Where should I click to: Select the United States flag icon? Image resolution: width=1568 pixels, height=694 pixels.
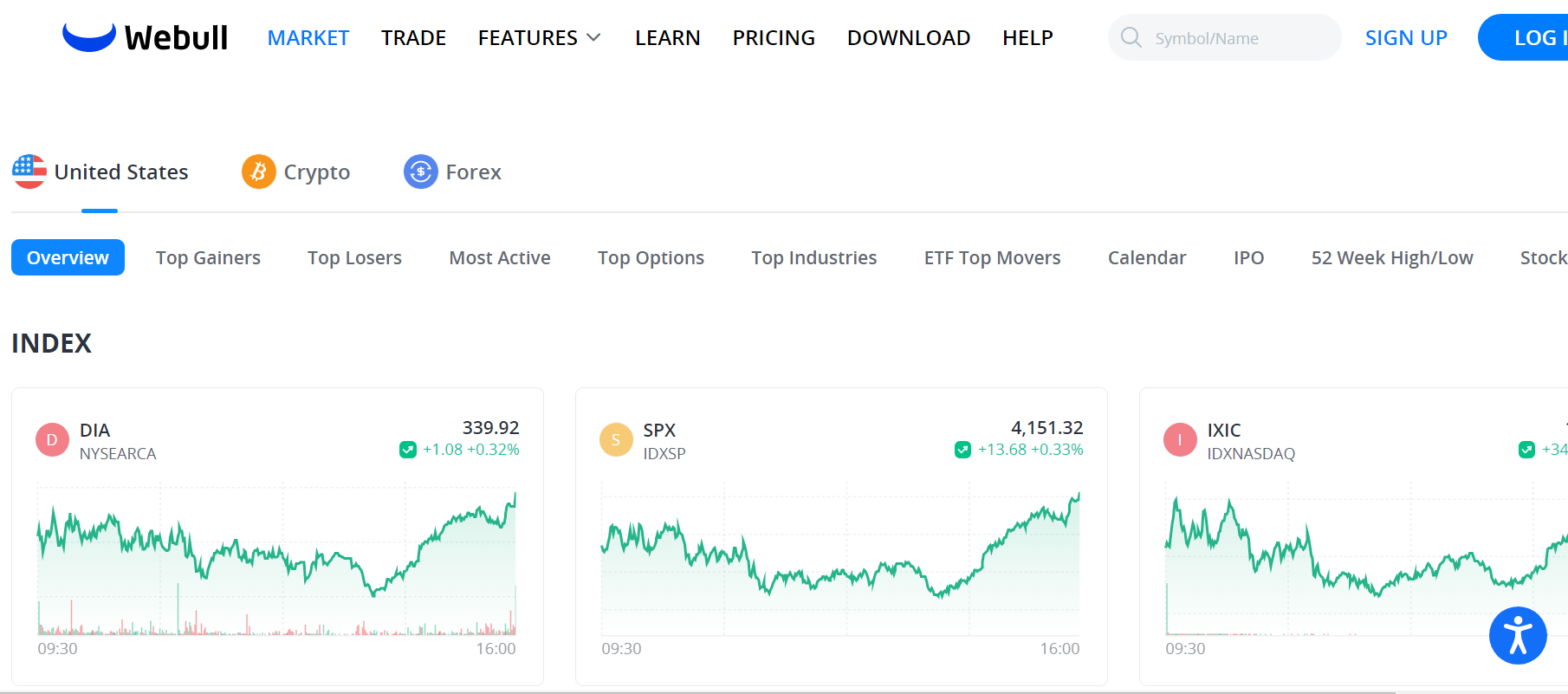click(x=29, y=172)
